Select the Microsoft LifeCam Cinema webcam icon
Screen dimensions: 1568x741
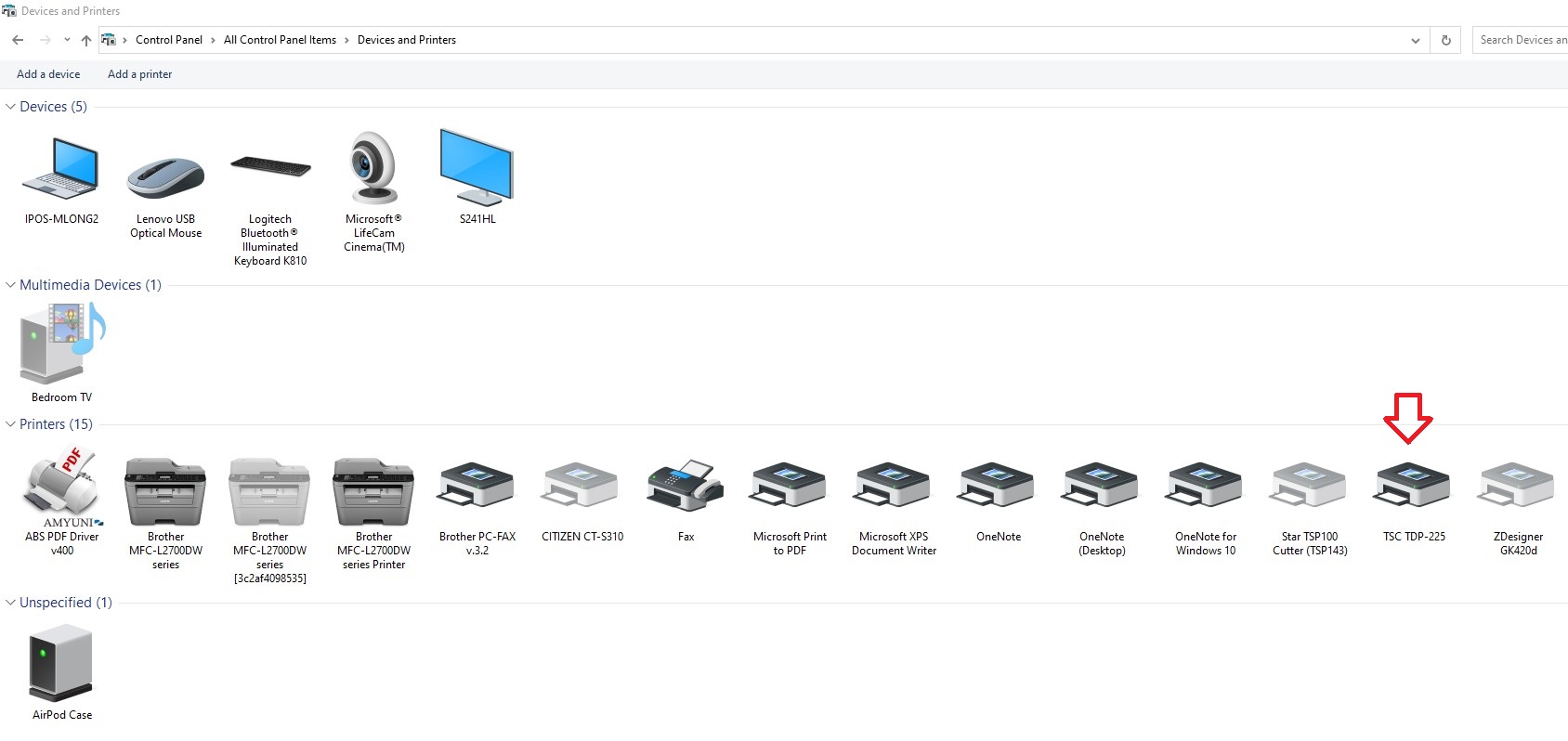pyautogui.click(x=373, y=167)
